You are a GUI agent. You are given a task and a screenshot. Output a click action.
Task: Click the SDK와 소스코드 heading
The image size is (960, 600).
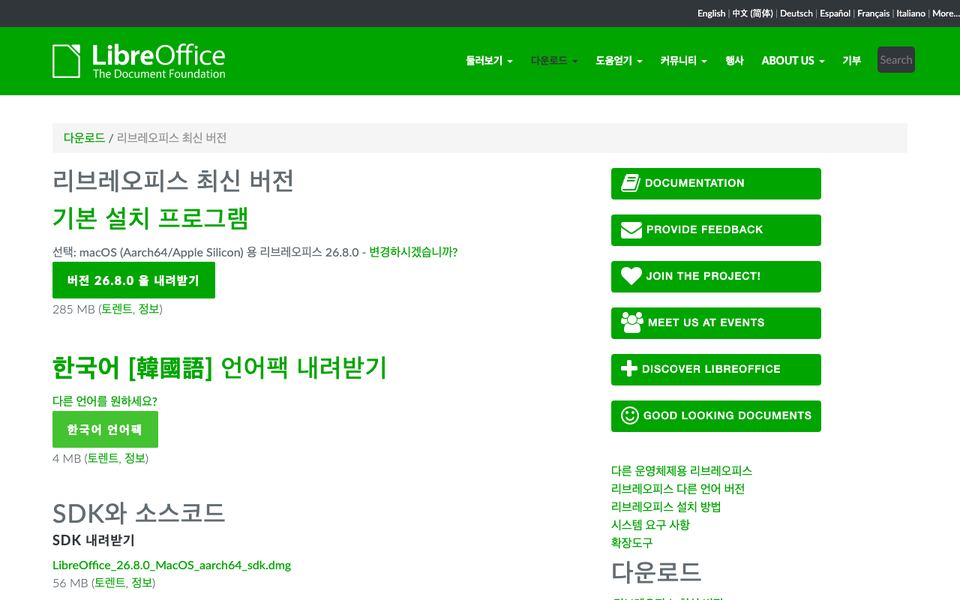tap(138, 513)
